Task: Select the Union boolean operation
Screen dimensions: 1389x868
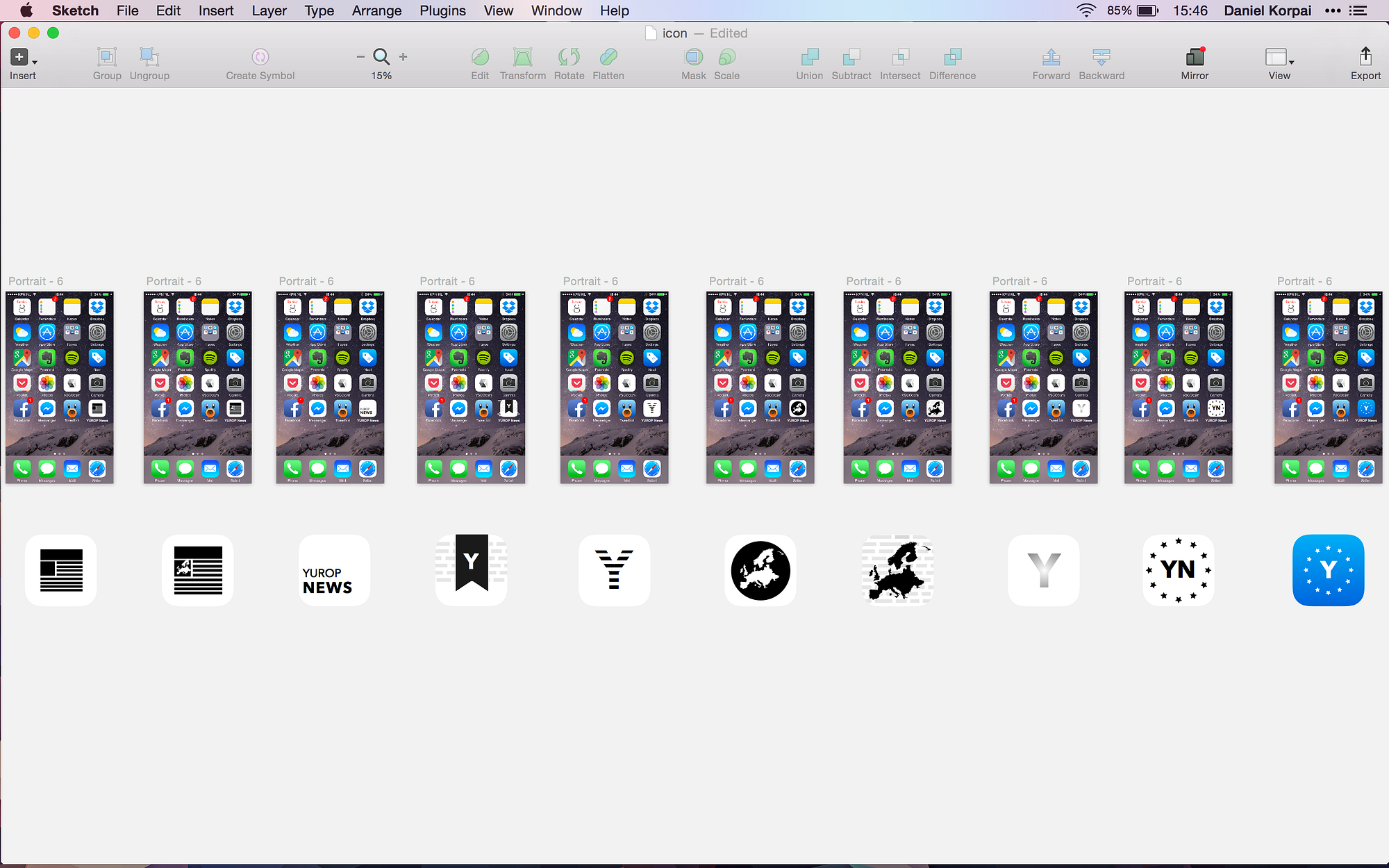Action: (x=809, y=57)
